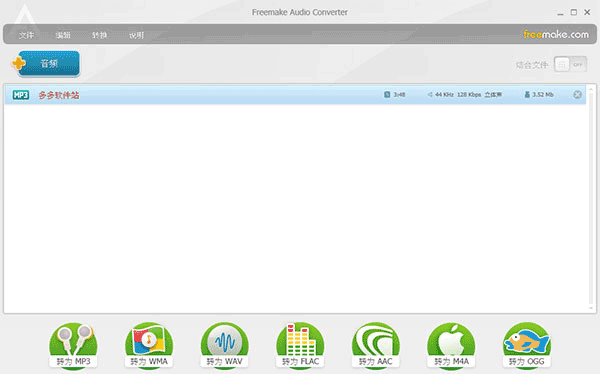Click the 3:48 duration value
Screen dimensions: 600x374
(399, 95)
